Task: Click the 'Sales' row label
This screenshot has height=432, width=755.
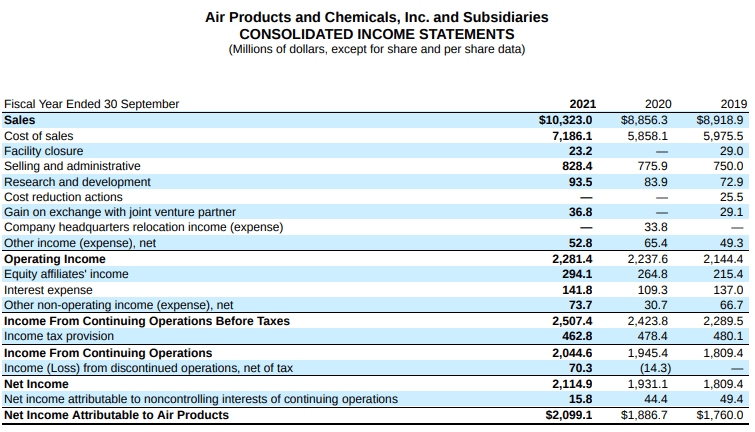Action: (19, 120)
